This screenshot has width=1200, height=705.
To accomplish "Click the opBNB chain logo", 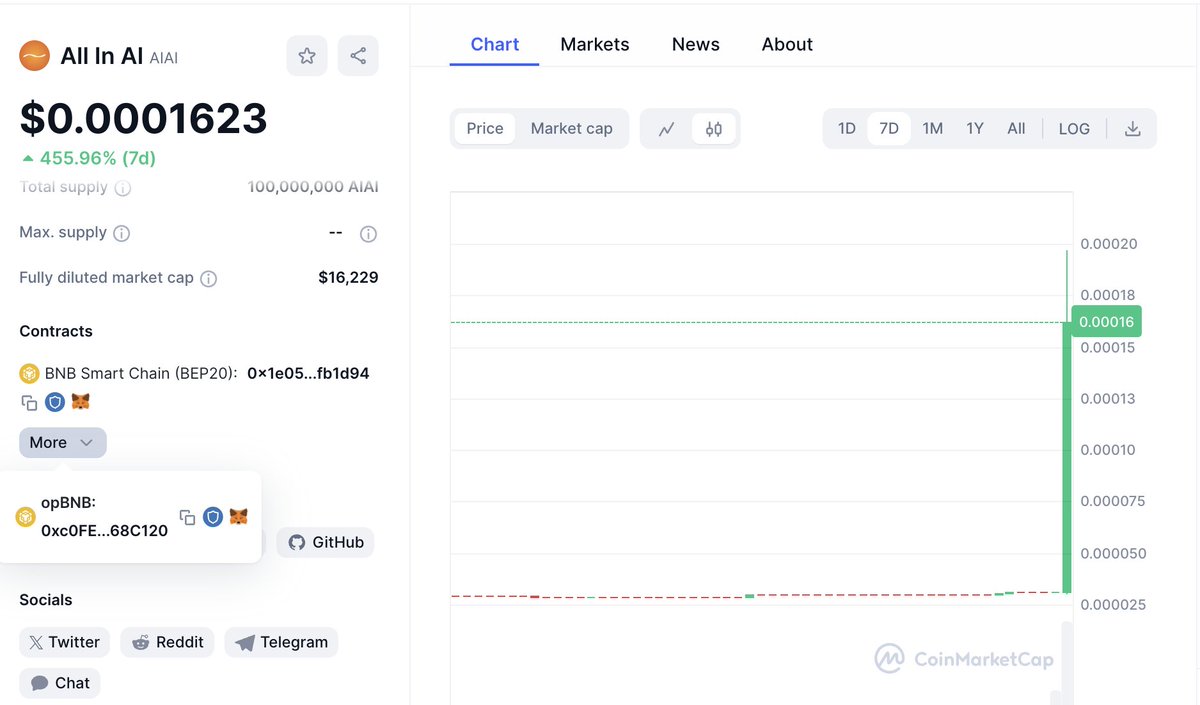I will (x=25, y=517).
